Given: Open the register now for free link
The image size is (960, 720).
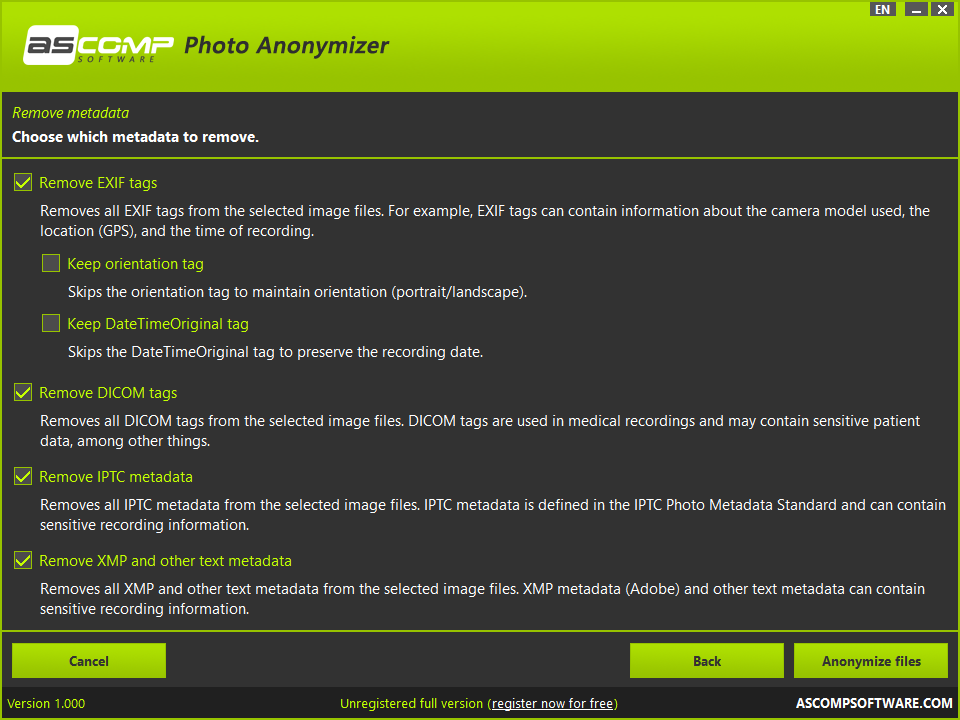Looking at the screenshot, I should tap(552, 703).
